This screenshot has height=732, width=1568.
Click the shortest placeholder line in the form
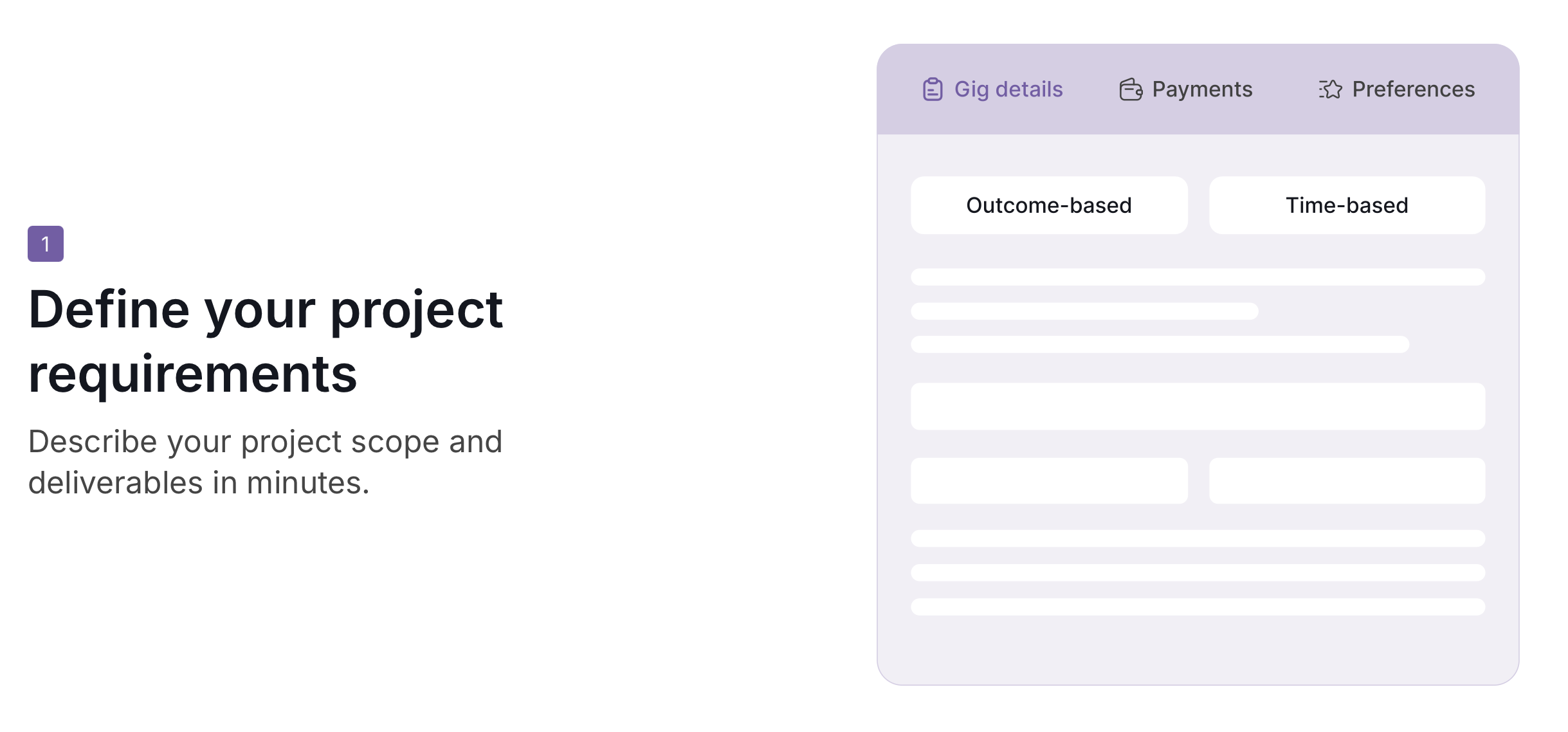coord(1084,311)
